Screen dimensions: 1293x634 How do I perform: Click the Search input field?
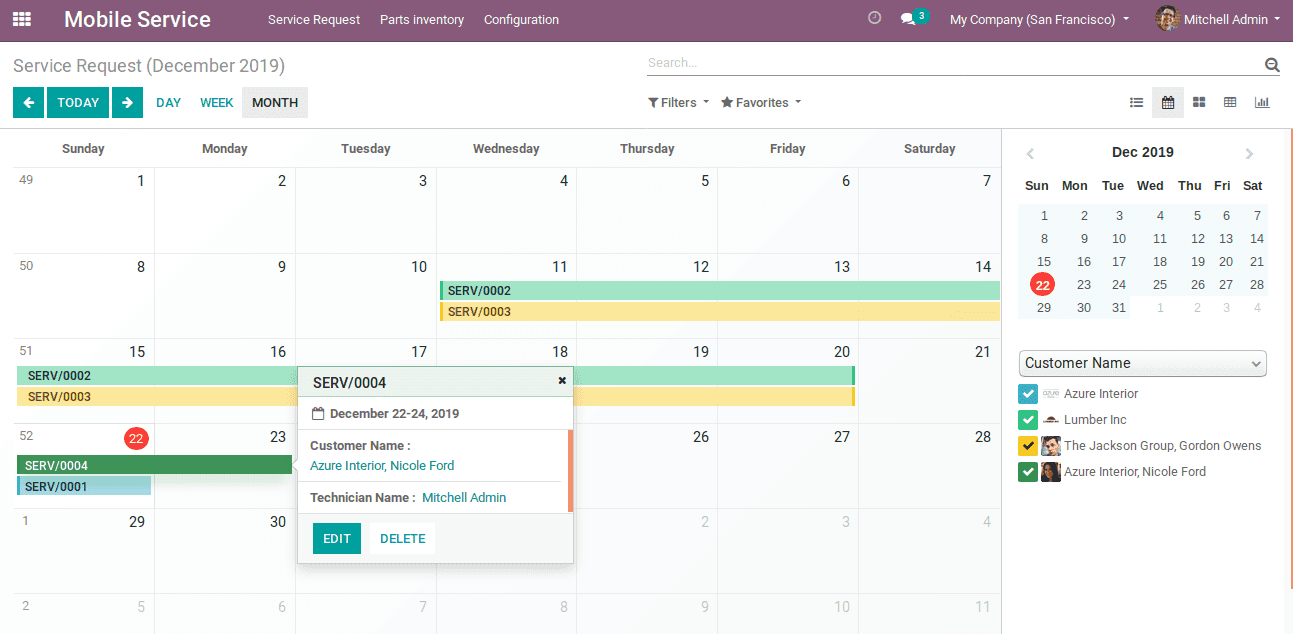(950, 63)
